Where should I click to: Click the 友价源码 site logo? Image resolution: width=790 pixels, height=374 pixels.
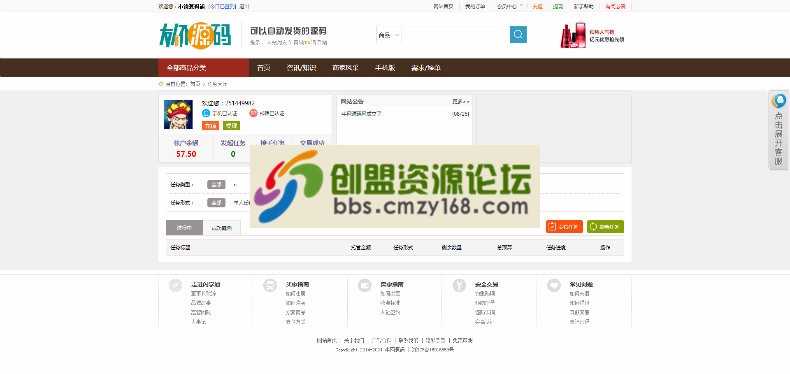[x=194, y=35]
